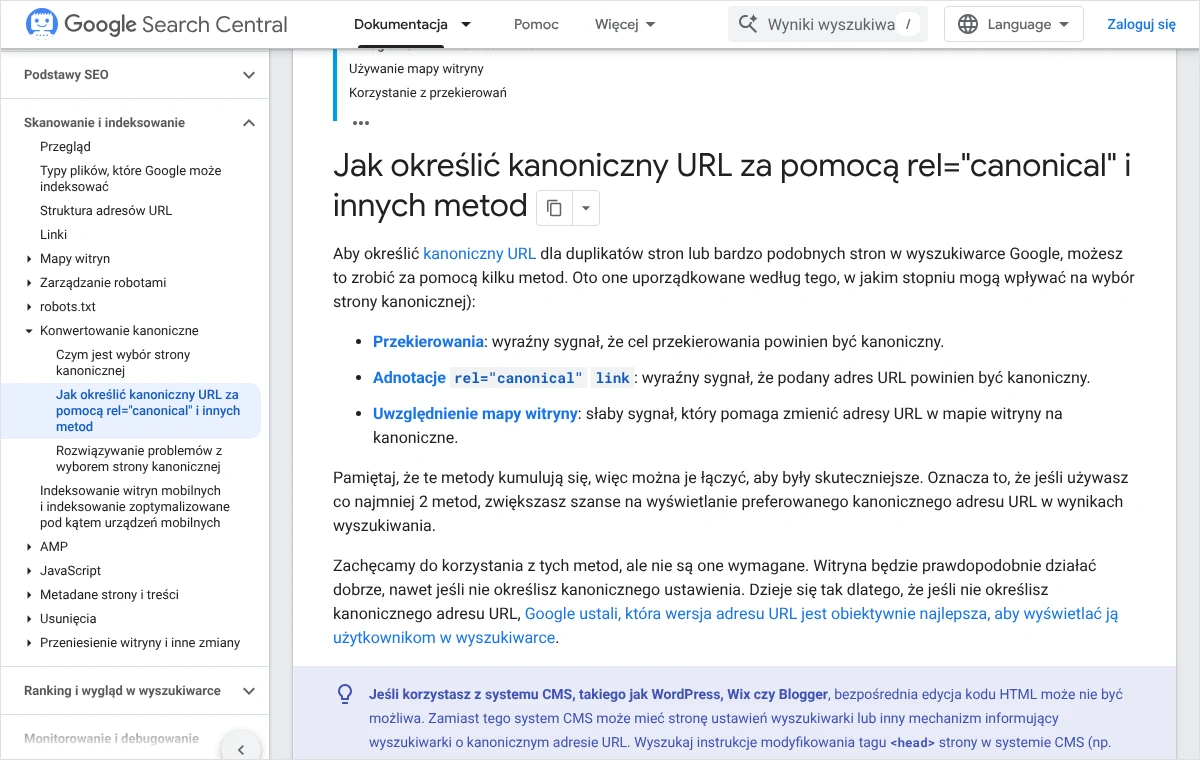The image size is (1200, 760).
Task: Click the globe icon in the Language button
Action: [x=968, y=24]
